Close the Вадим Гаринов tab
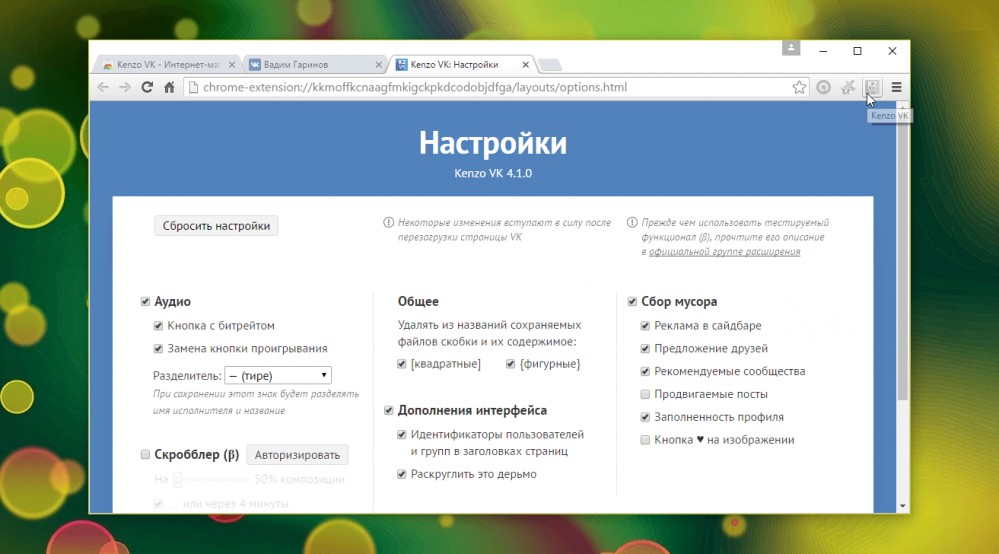This screenshot has height=554, width=999. click(378, 64)
